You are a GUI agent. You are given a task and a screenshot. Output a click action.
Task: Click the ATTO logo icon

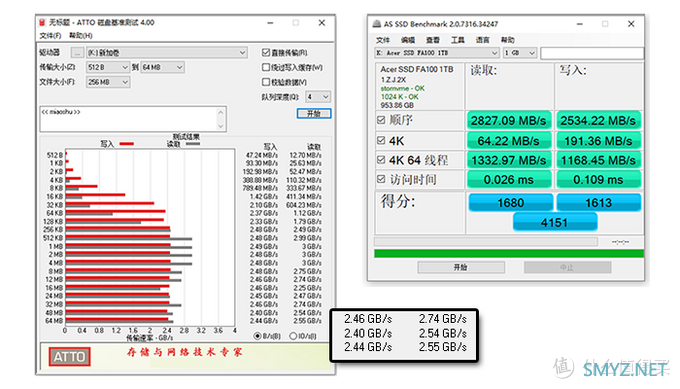click(x=69, y=356)
